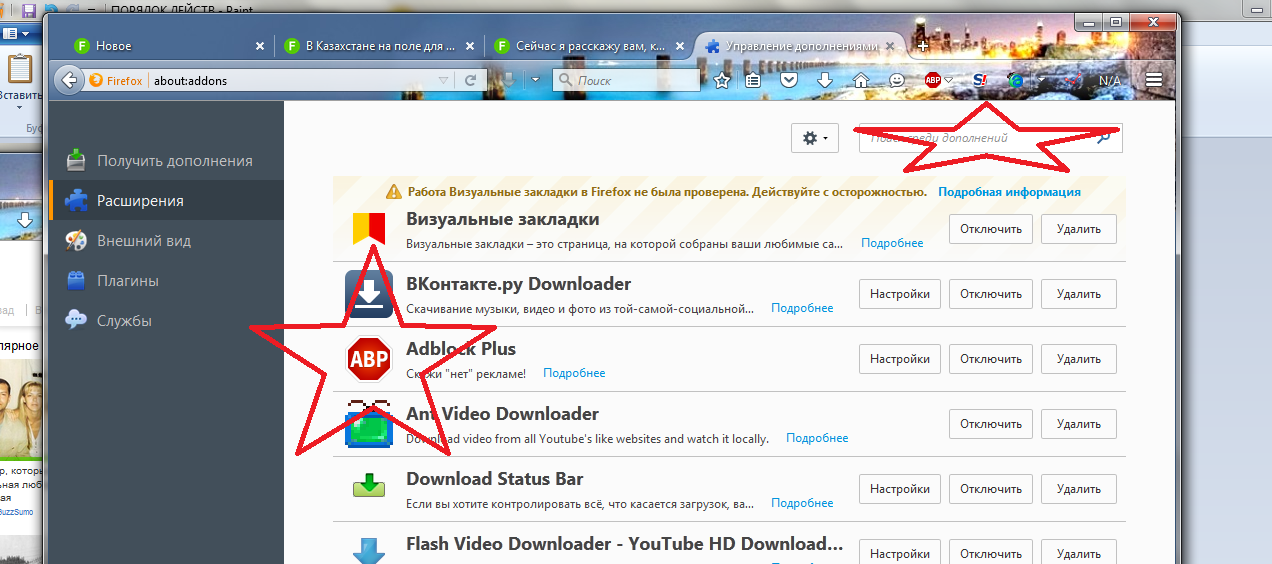Select the Управление дополнениями tab
Viewport: 1272px width, 564px height.
click(x=800, y=45)
